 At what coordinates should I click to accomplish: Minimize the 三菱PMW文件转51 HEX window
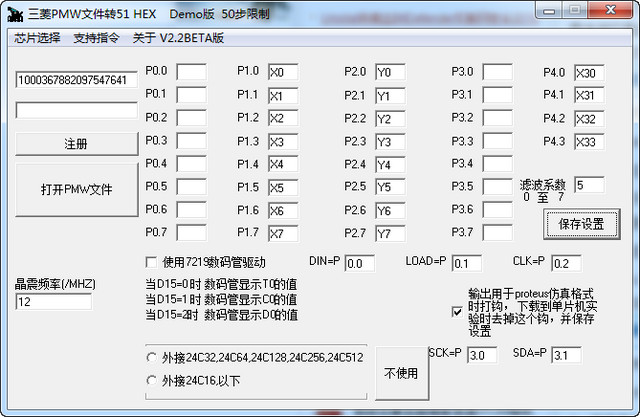click(x=549, y=10)
